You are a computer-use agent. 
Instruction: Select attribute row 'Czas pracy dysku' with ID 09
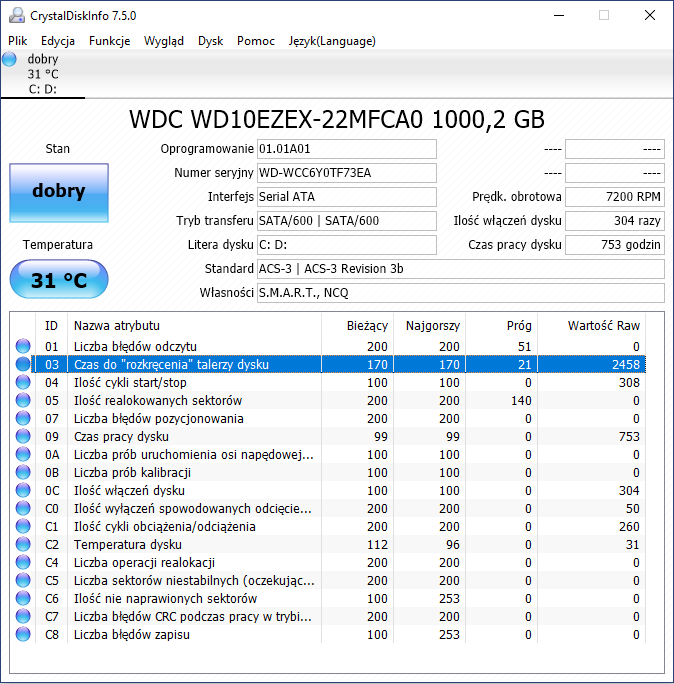pyautogui.click(x=328, y=436)
